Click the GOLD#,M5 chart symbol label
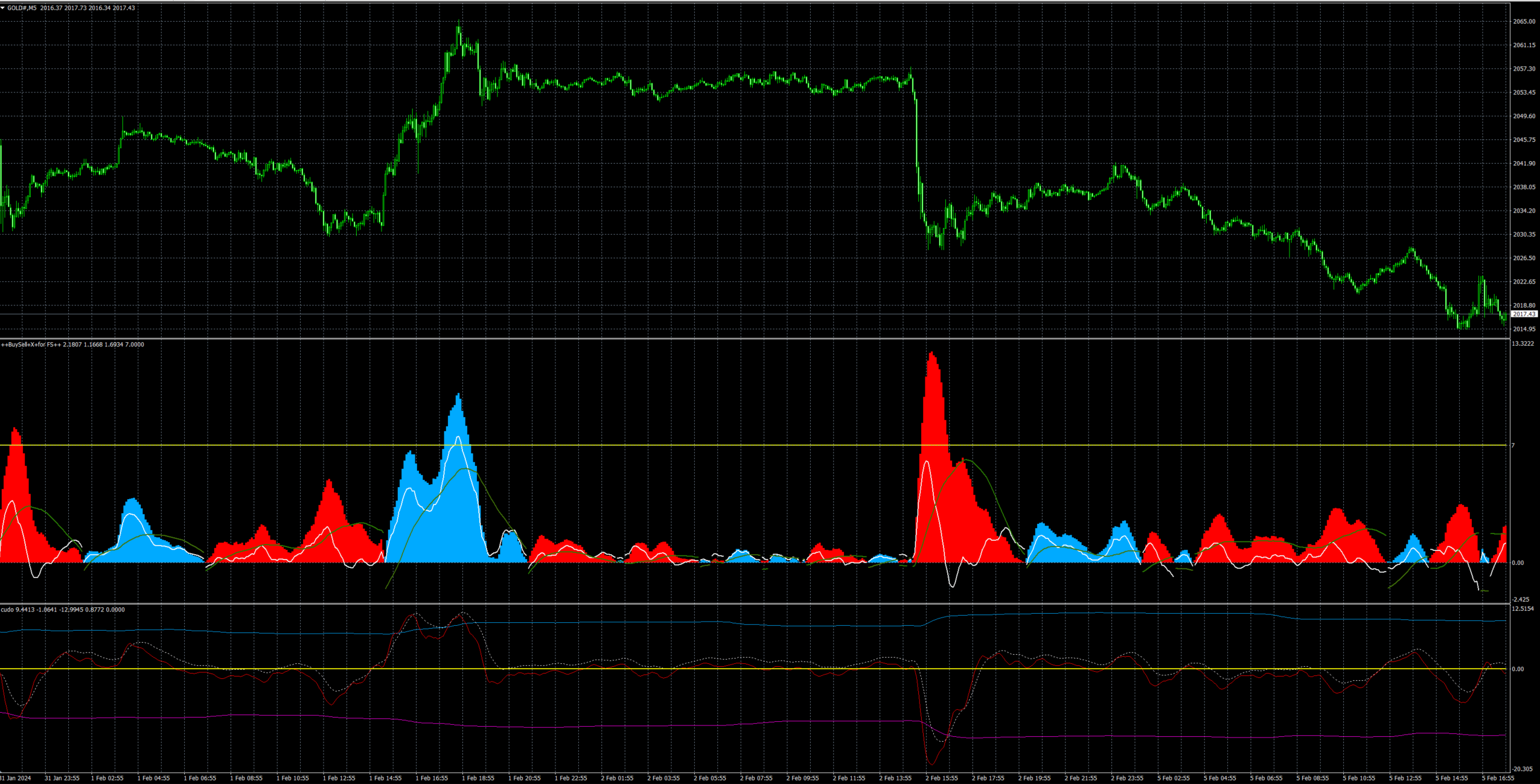The width and height of the screenshot is (1540, 784). (x=22, y=8)
